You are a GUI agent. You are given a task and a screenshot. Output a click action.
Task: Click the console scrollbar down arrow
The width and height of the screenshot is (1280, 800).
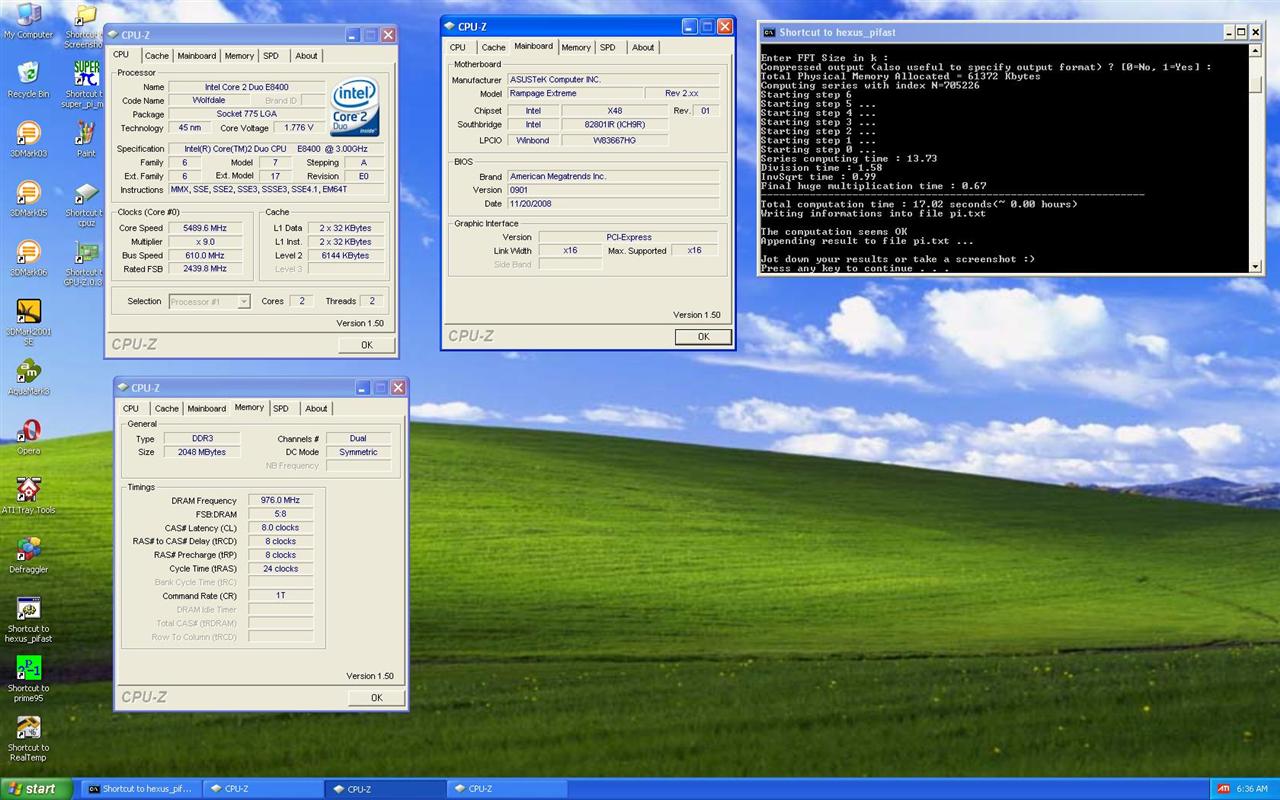click(x=1255, y=266)
